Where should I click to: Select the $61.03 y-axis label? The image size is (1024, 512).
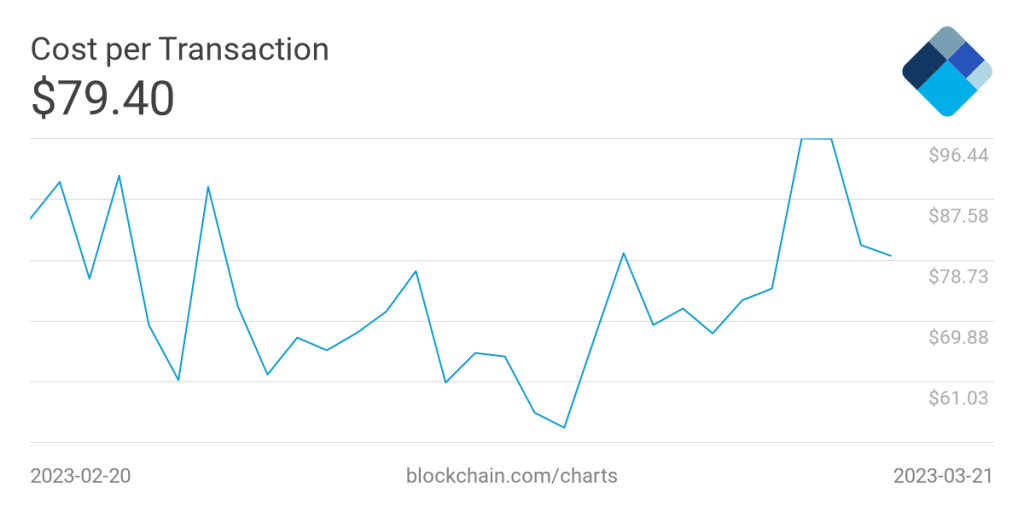click(x=958, y=398)
